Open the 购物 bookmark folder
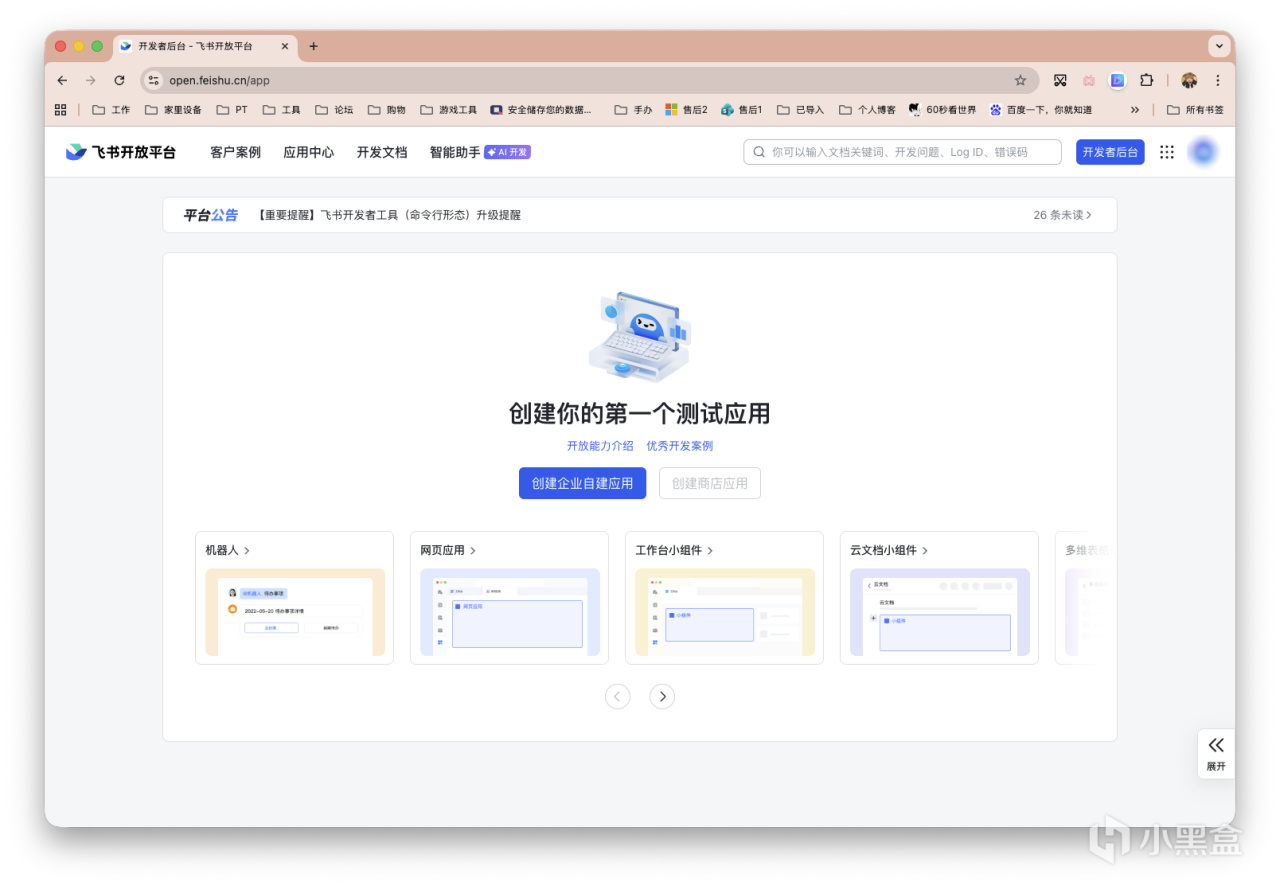The width and height of the screenshot is (1280, 886). point(386,110)
